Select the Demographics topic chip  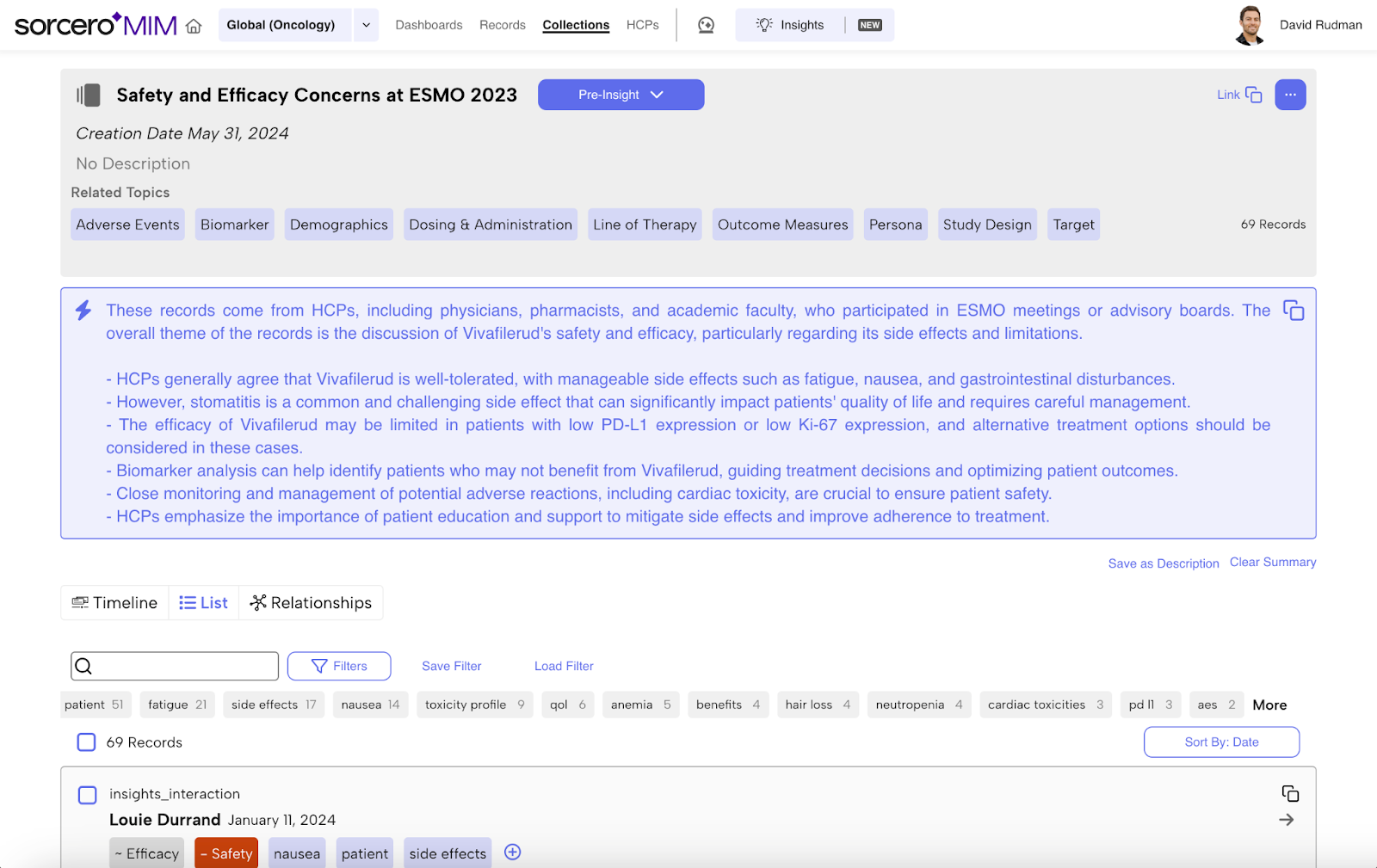click(339, 225)
